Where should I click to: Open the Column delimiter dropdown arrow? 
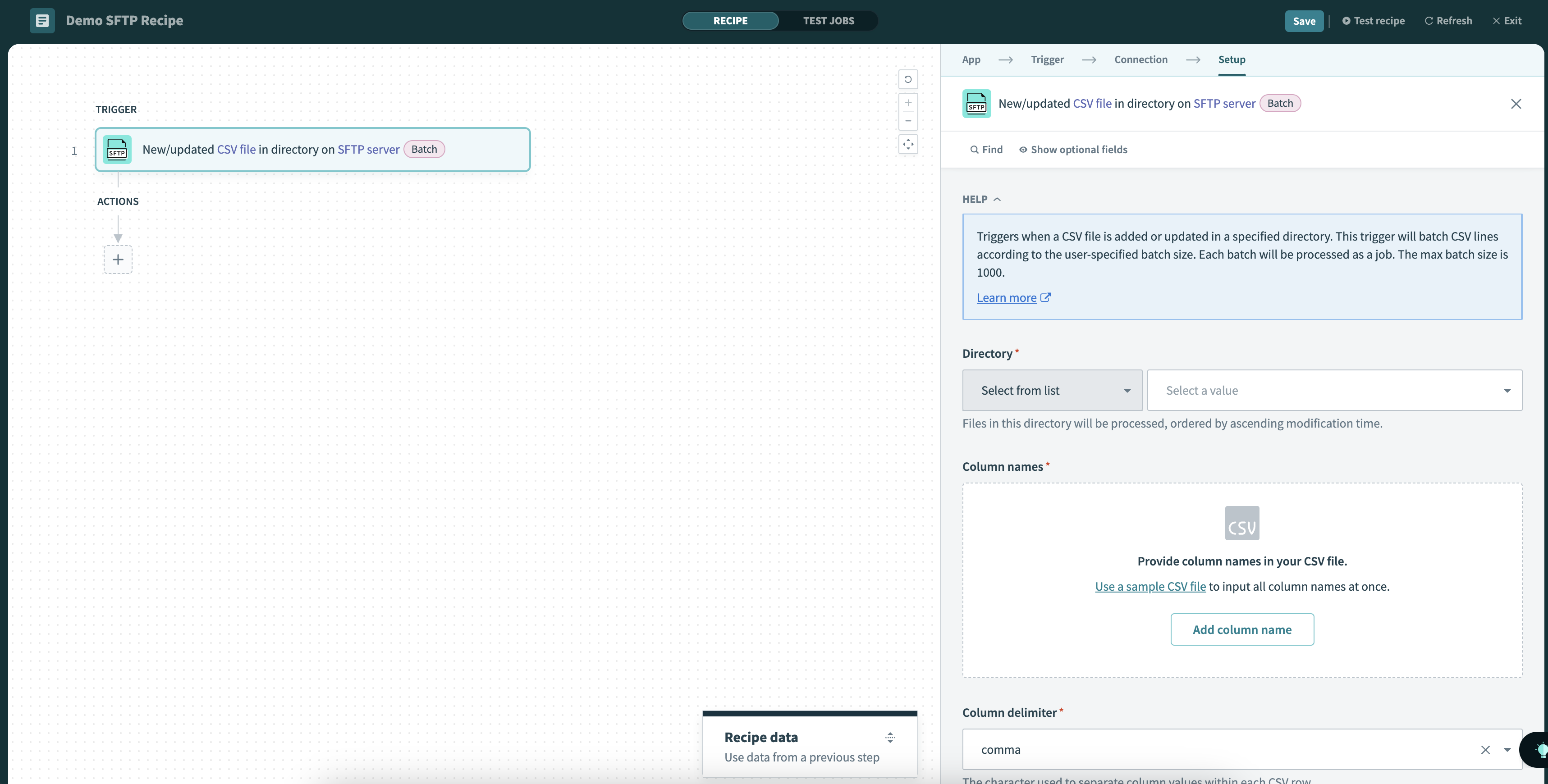1507,749
